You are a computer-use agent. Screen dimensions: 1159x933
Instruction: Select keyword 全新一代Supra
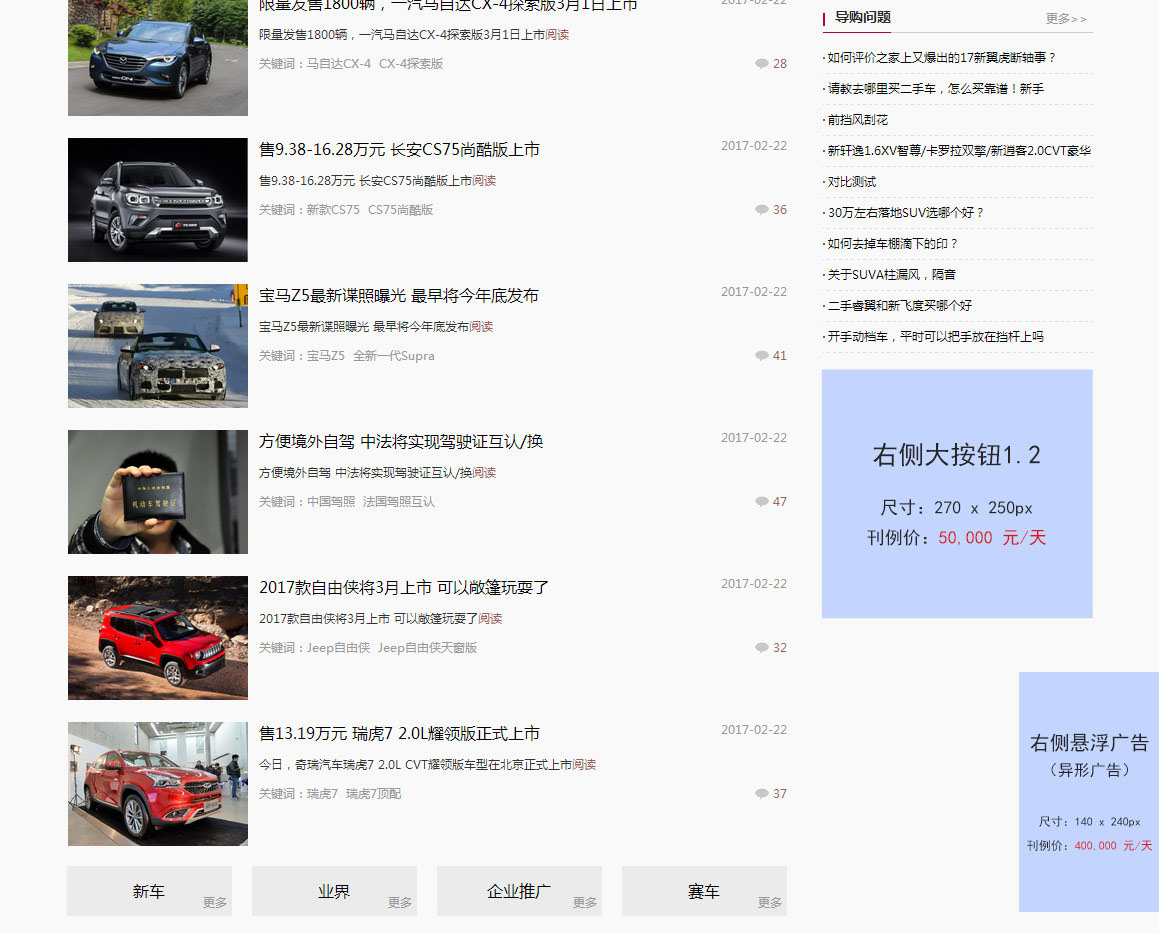(x=394, y=356)
